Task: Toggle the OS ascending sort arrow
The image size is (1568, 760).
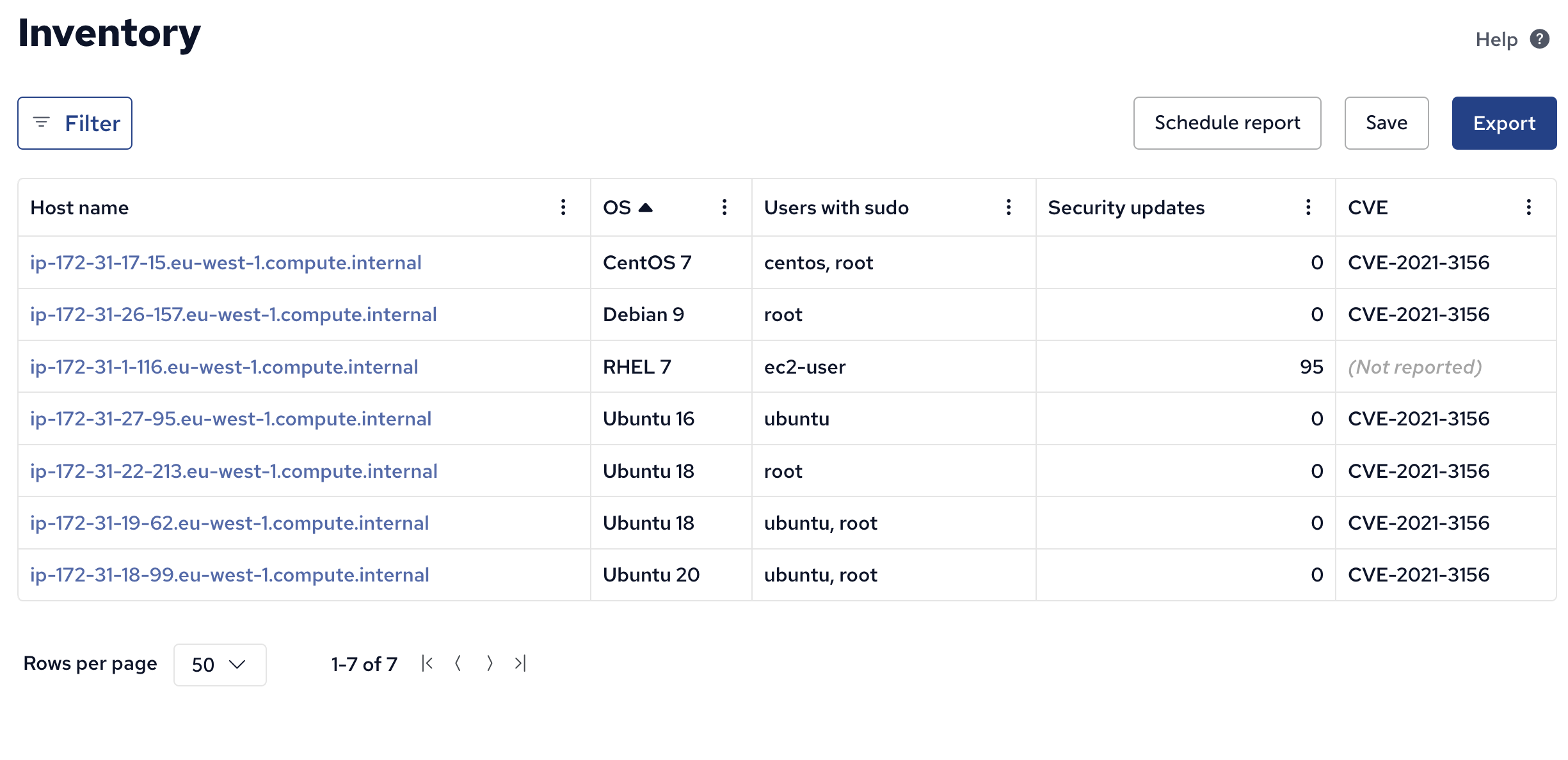Action: tap(646, 207)
